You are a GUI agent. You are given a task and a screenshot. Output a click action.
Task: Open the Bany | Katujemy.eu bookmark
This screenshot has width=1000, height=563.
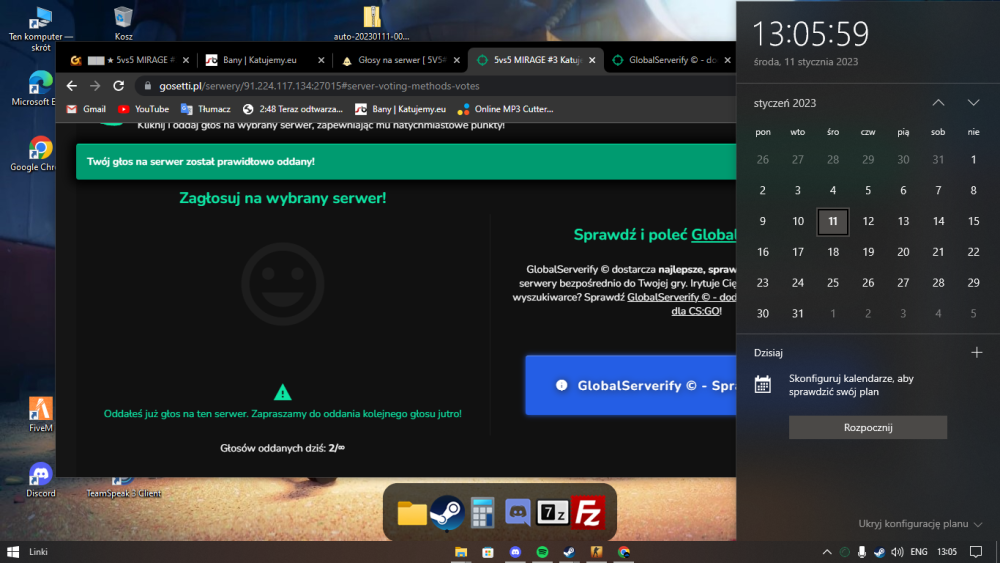[x=401, y=109]
